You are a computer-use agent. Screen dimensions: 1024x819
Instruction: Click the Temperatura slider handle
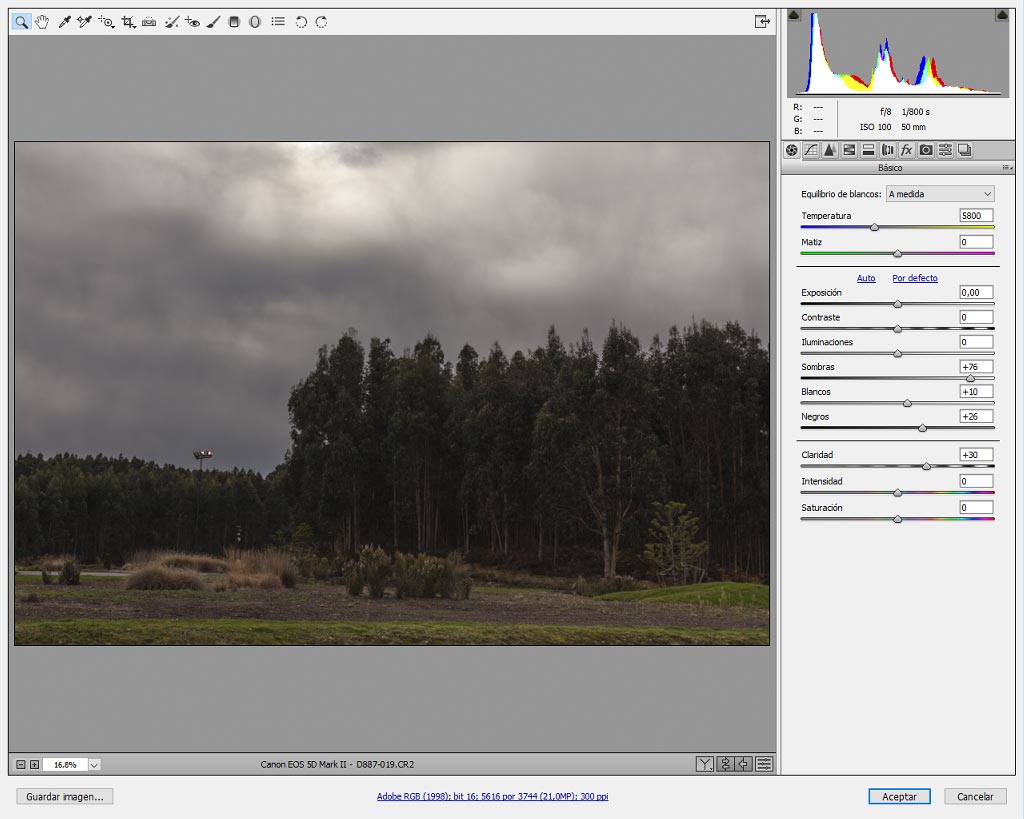tap(874, 227)
